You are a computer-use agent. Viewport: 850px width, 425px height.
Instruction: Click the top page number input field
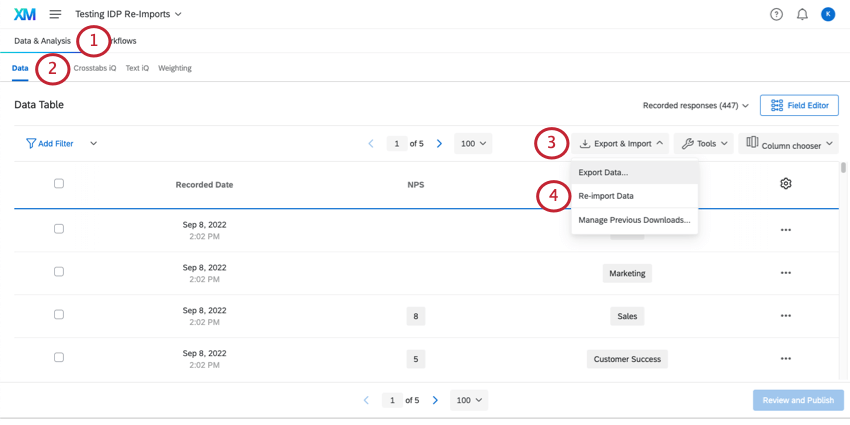tap(397, 144)
